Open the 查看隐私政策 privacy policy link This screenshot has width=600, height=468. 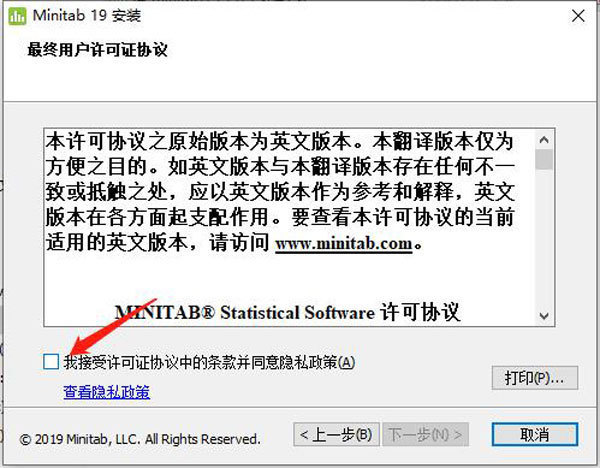(x=106, y=392)
